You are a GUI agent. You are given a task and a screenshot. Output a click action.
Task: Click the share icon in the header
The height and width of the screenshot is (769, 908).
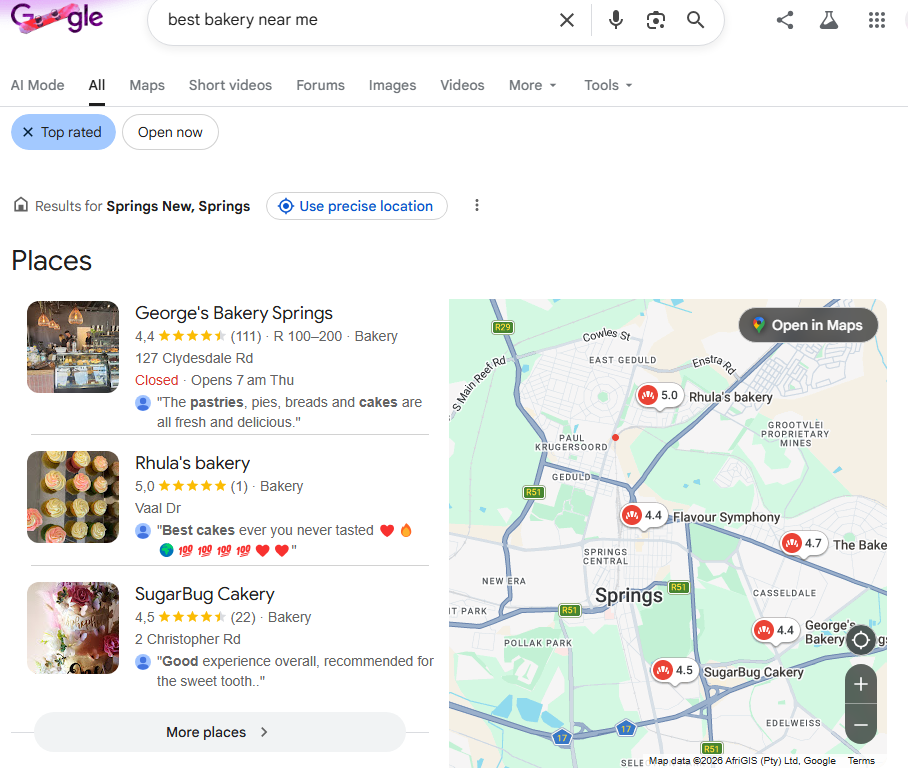coord(785,20)
